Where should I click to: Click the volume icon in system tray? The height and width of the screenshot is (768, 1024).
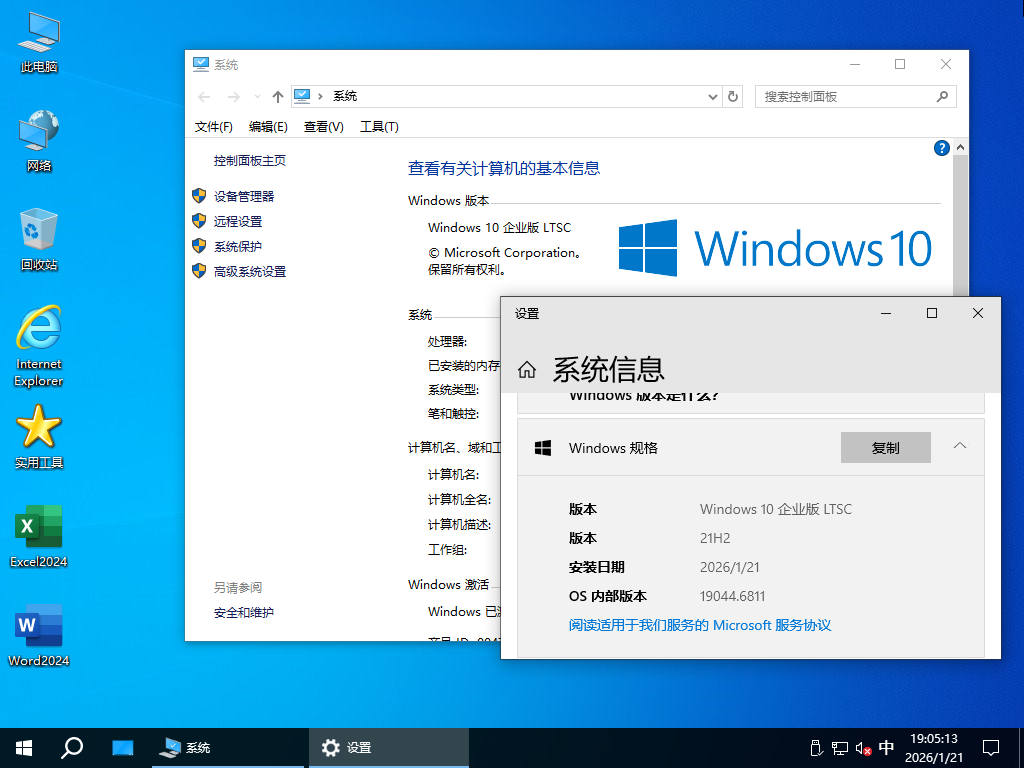click(862, 747)
